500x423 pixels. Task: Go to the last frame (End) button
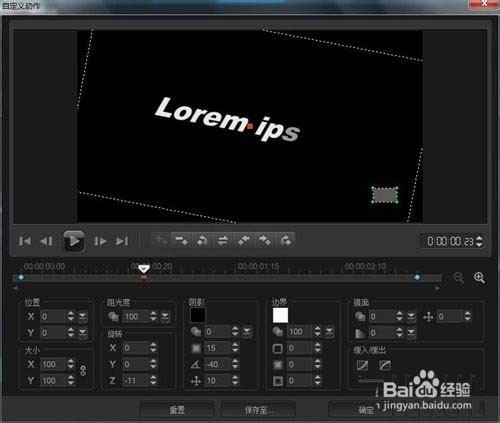point(122,241)
